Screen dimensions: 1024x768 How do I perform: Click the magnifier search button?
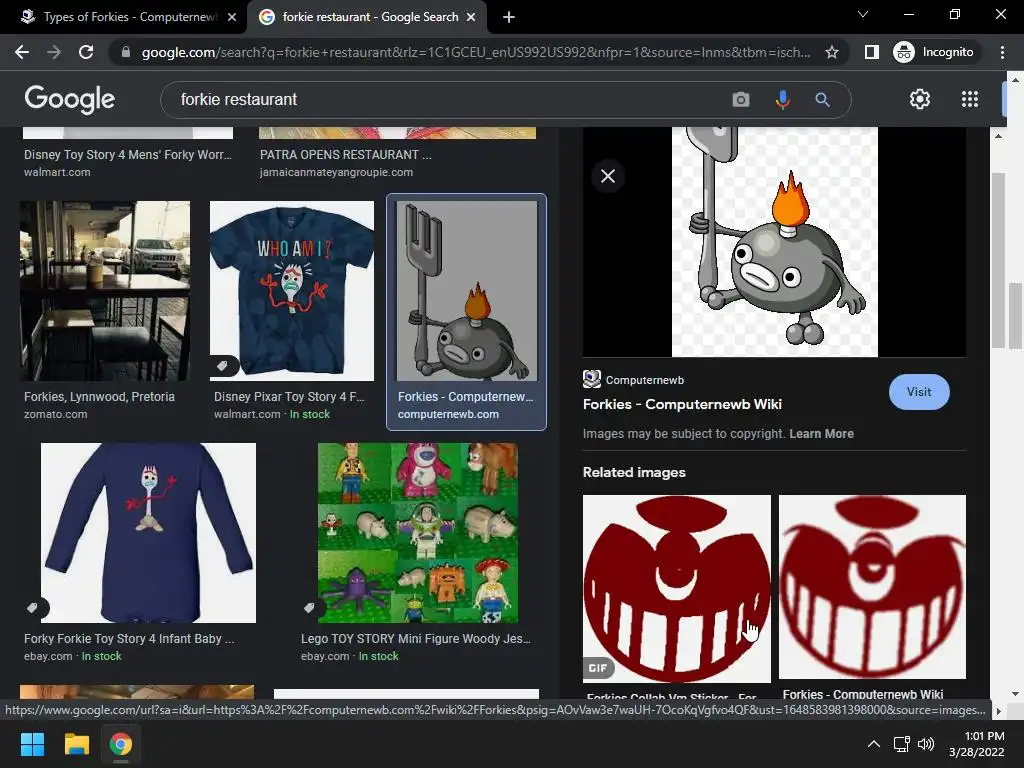pyautogui.click(x=822, y=100)
